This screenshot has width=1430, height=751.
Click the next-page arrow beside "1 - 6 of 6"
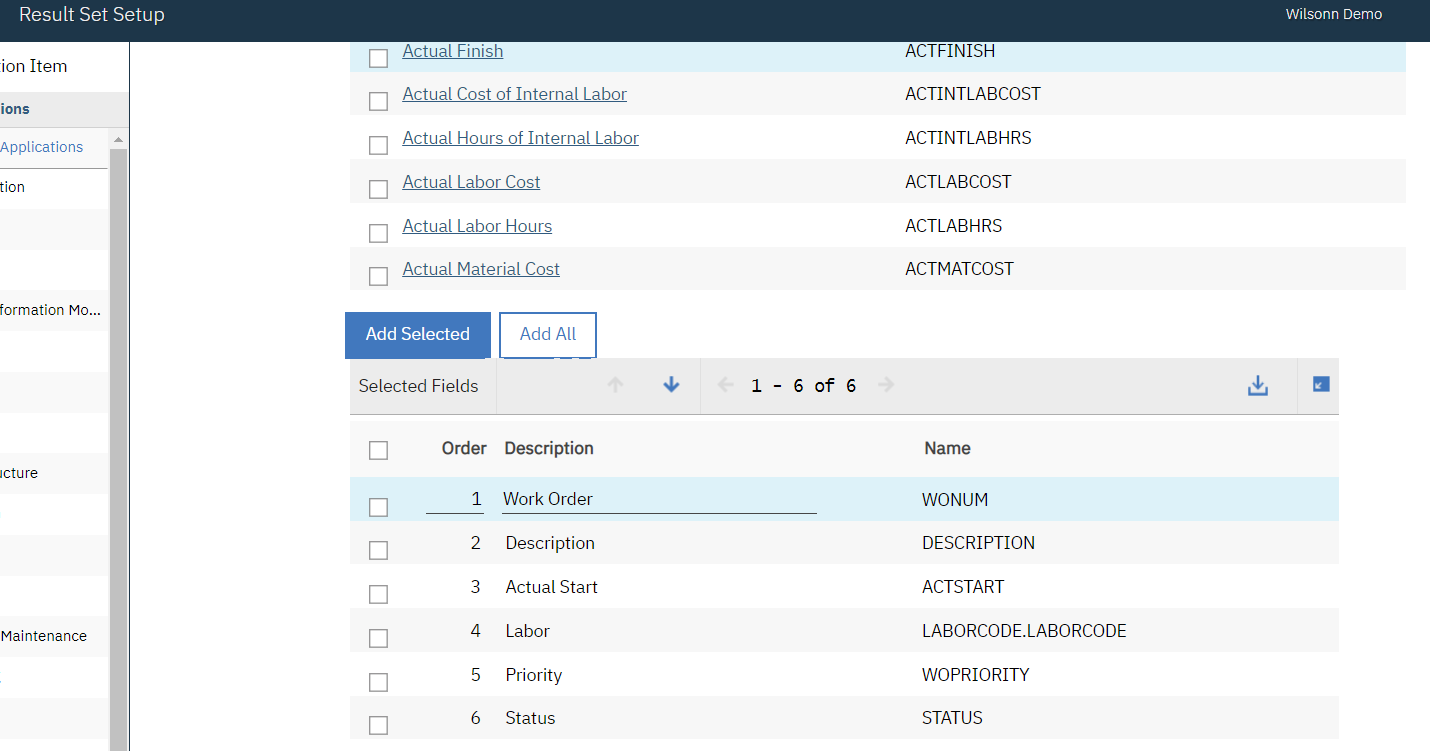point(886,385)
